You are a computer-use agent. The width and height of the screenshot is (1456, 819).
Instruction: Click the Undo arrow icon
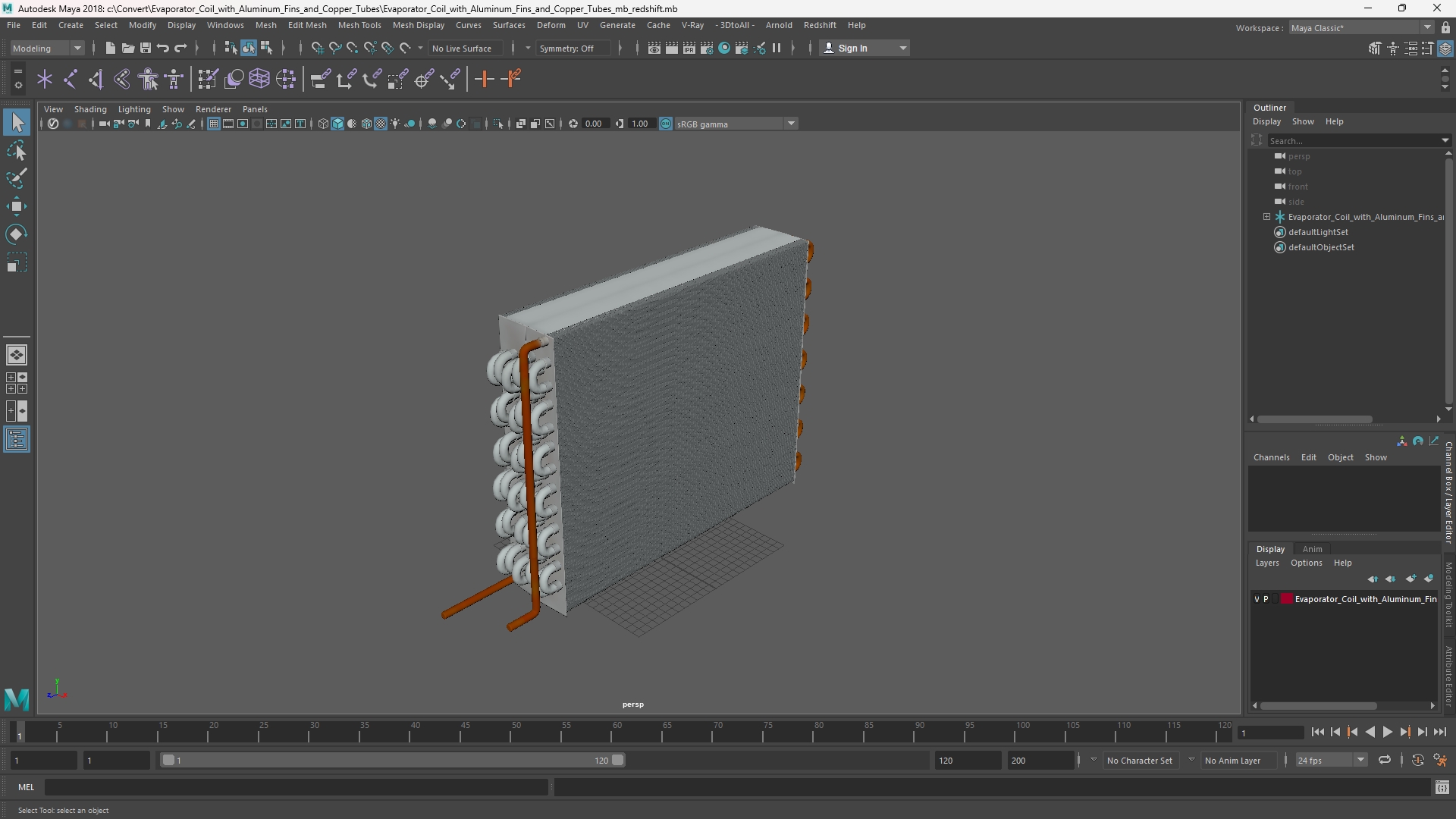click(x=162, y=48)
